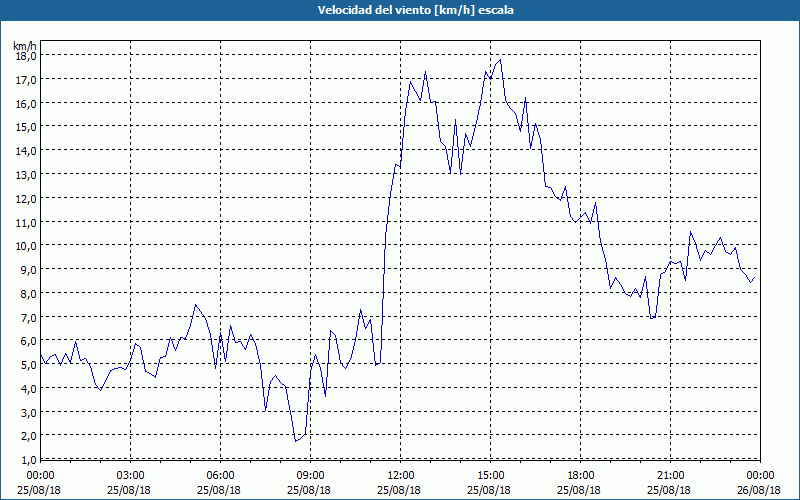Click the 9,0 value on the y-axis
The height and width of the screenshot is (500, 800).
[28, 270]
